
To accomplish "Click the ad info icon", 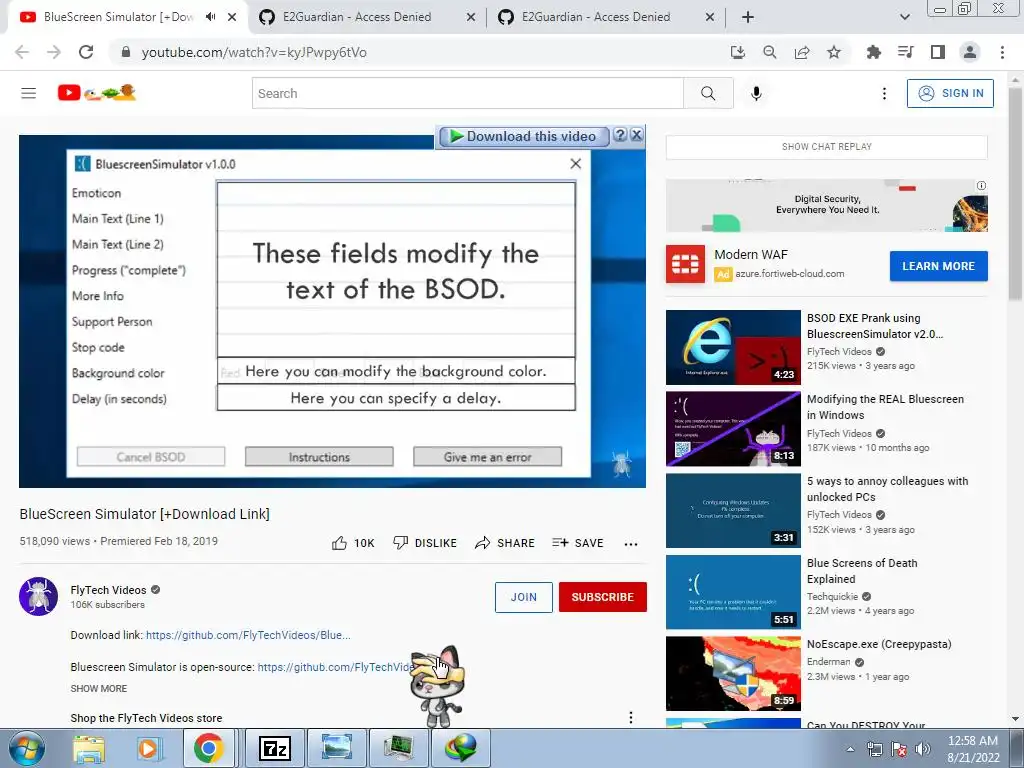I will (981, 185).
